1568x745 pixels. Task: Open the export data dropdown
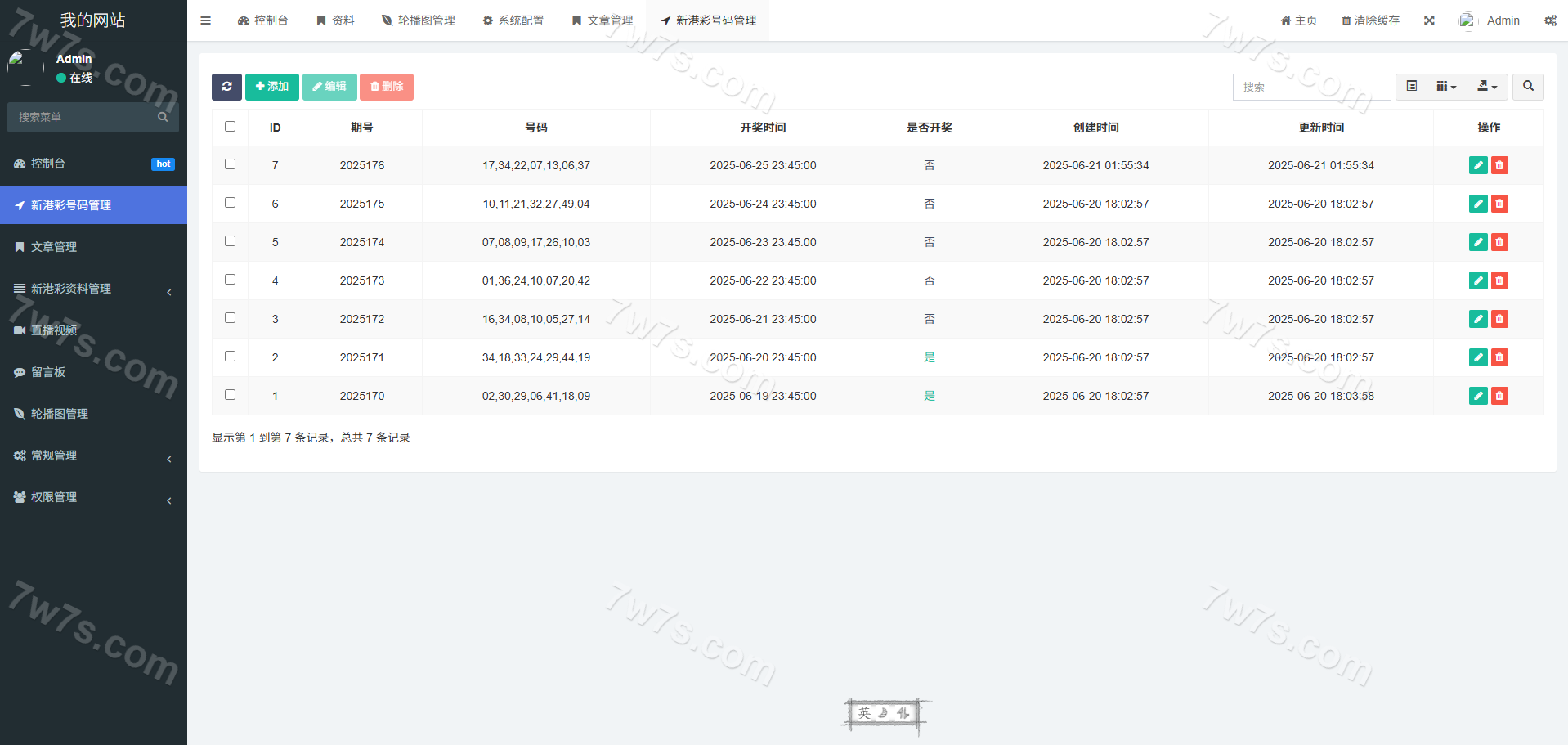[x=1487, y=87]
